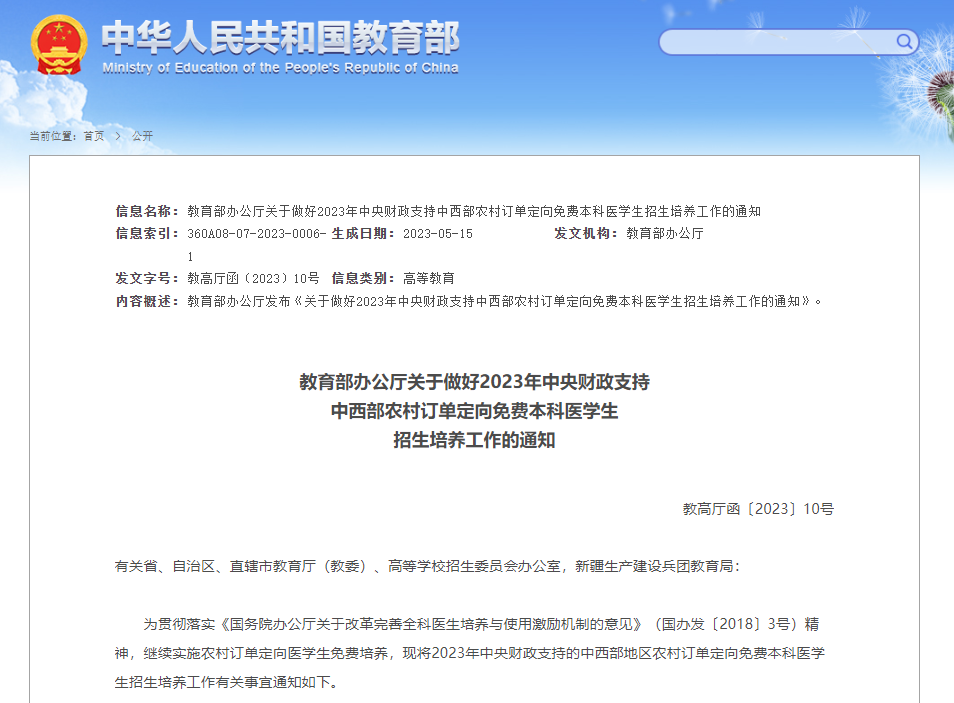Click the index number 360A08-07-2023-0006-

[257, 234]
